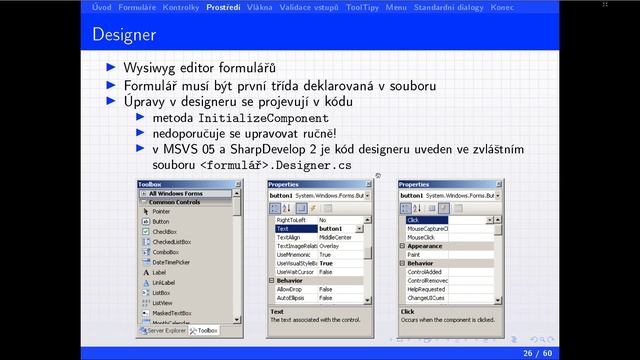Collapse the Common Controls group
The image size is (640, 360).
[144, 202]
